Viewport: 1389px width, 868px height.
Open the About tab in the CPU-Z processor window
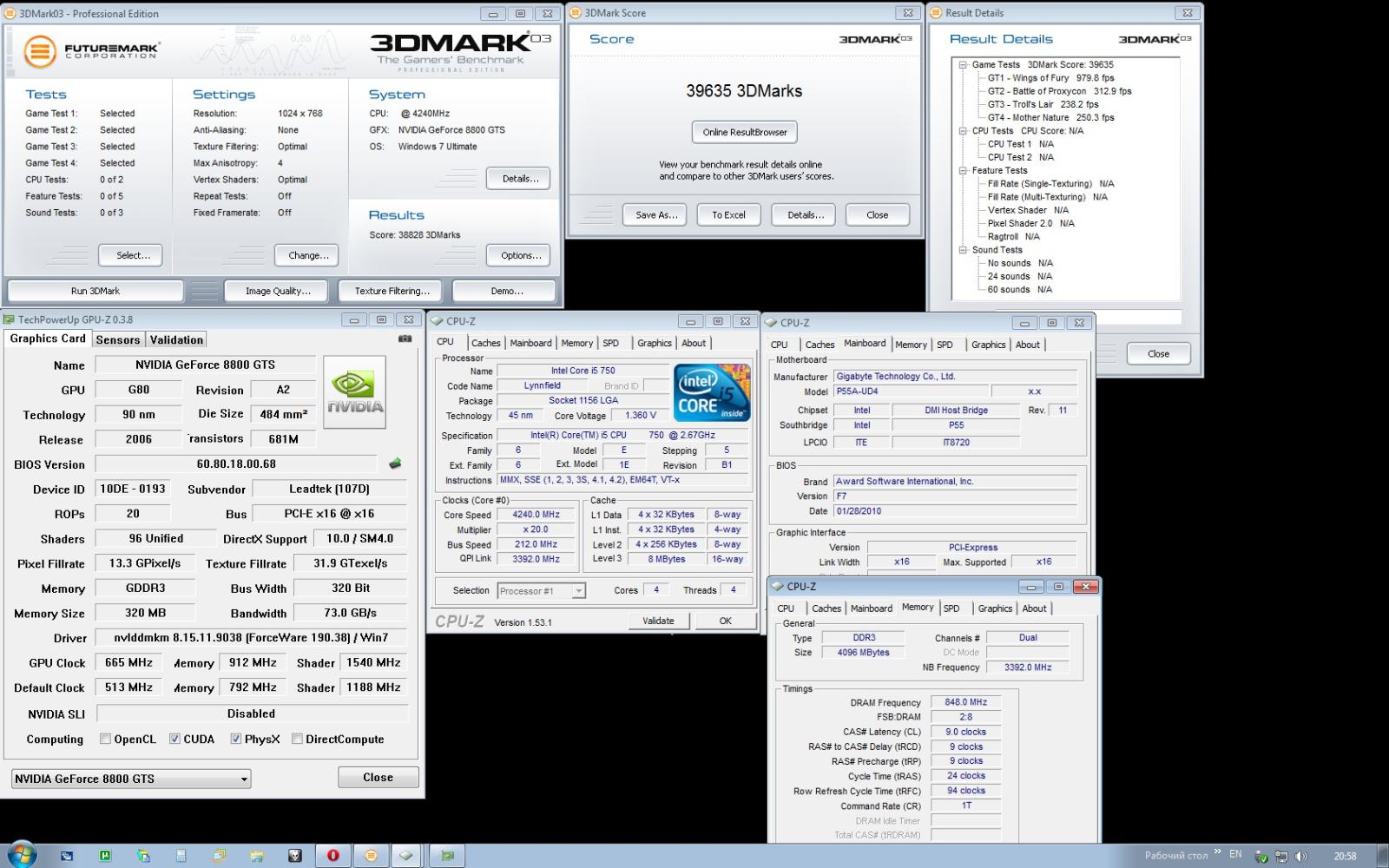[694, 343]
